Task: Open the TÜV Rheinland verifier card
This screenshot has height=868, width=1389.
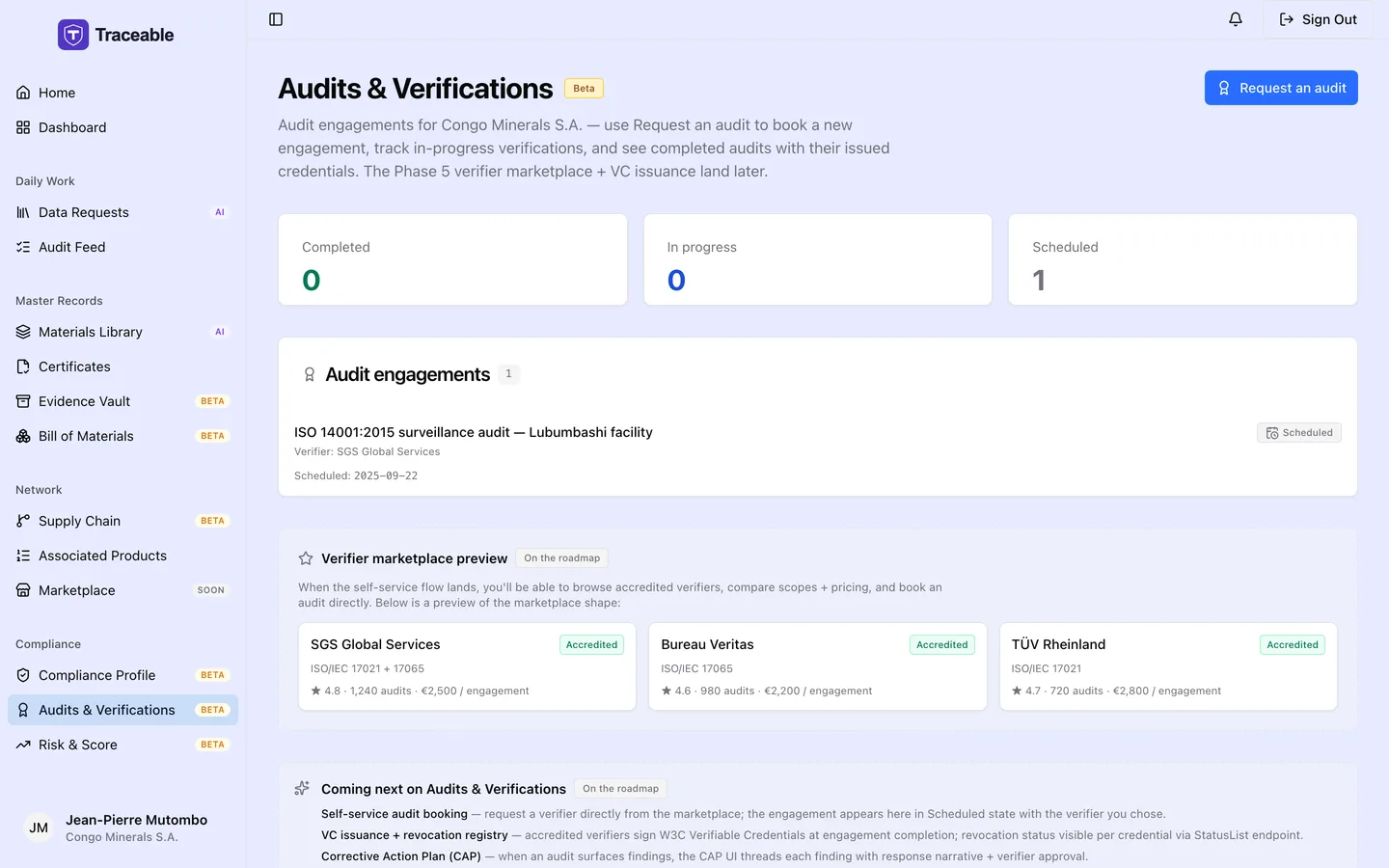Action: (1168, 666)
